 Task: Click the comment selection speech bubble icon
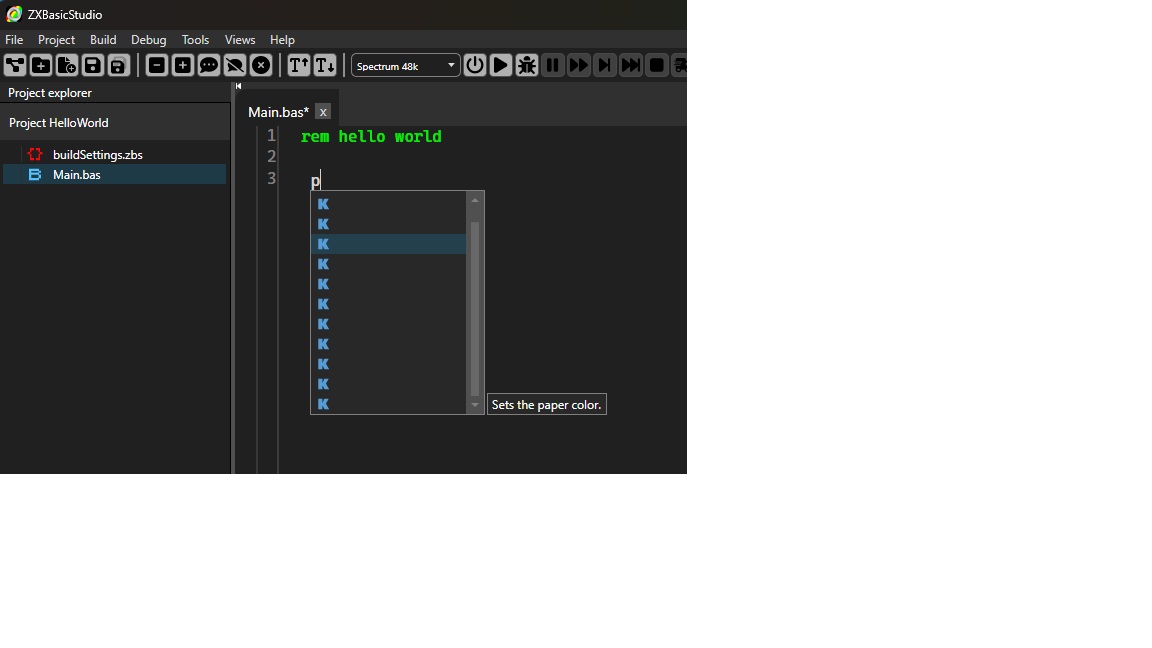[x=209, y=66]
